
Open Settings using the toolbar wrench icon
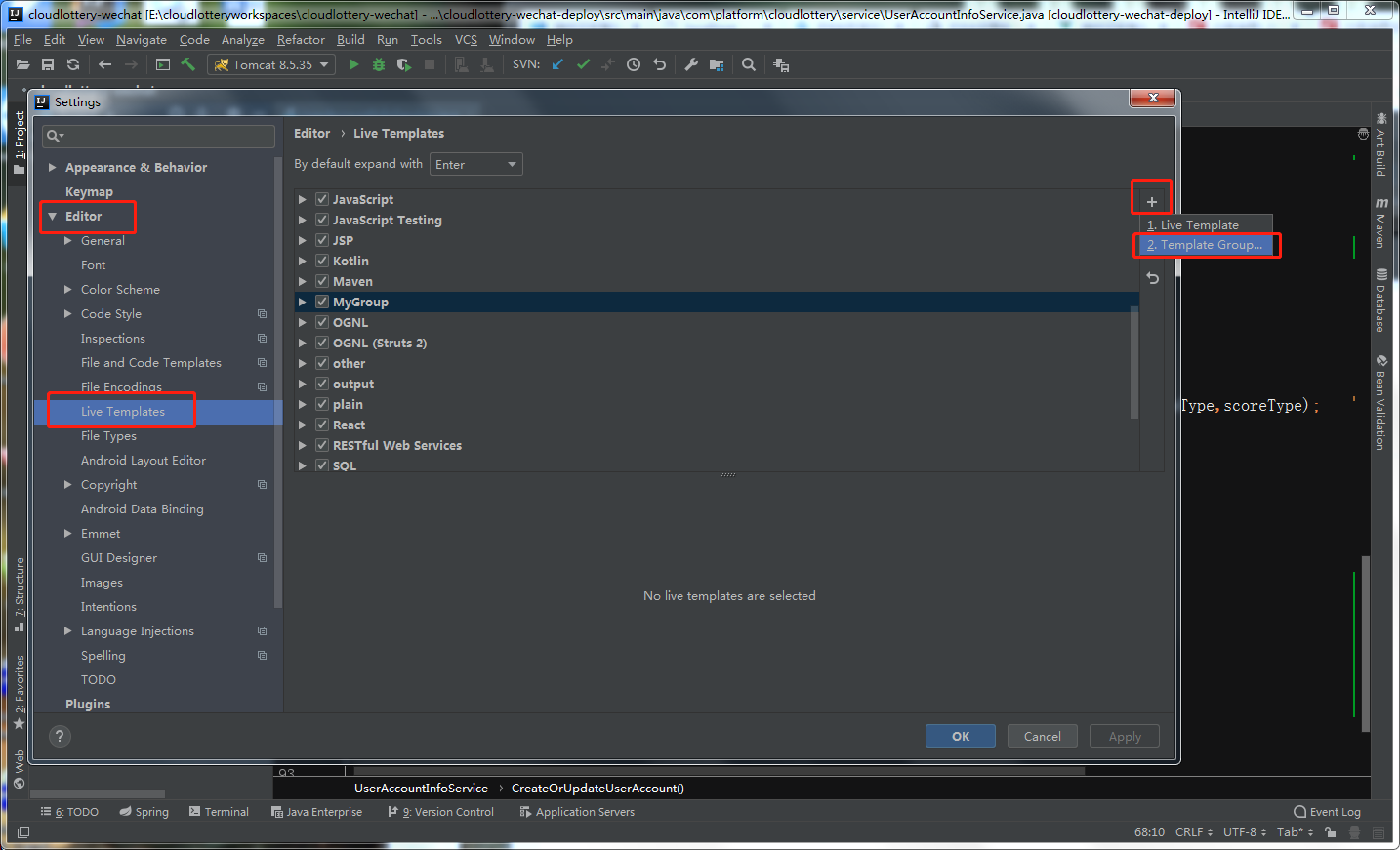click(690, 64)
